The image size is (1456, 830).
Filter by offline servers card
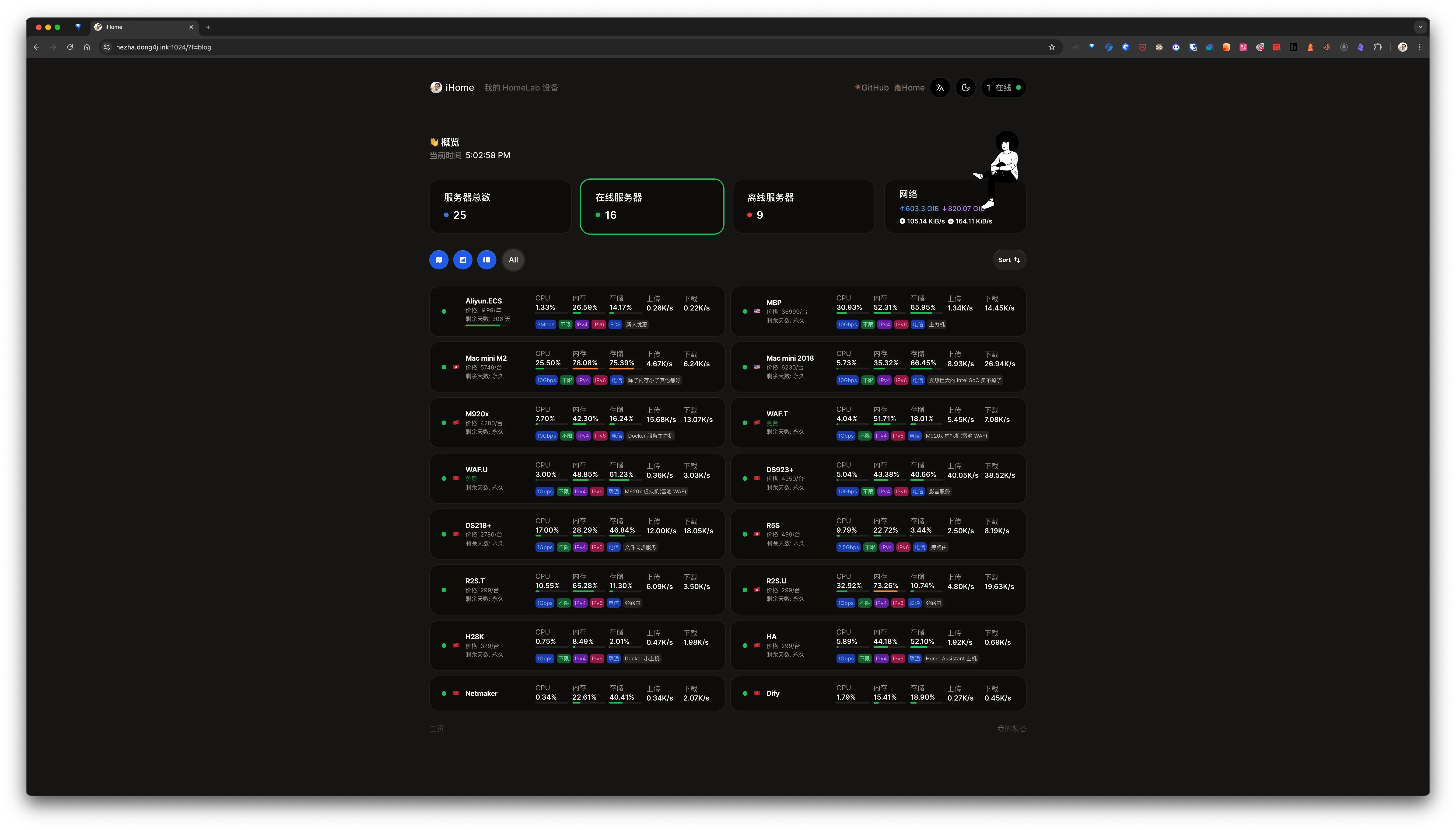click(803, 206)
